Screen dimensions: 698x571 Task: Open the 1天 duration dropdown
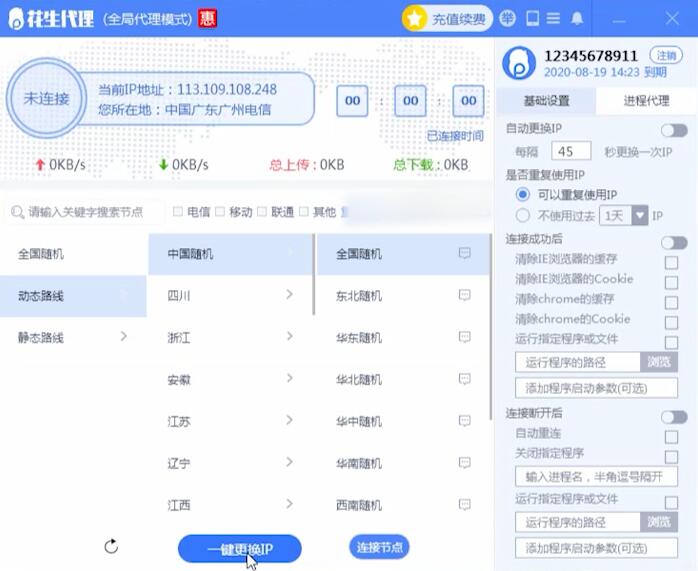pos(624,216)
